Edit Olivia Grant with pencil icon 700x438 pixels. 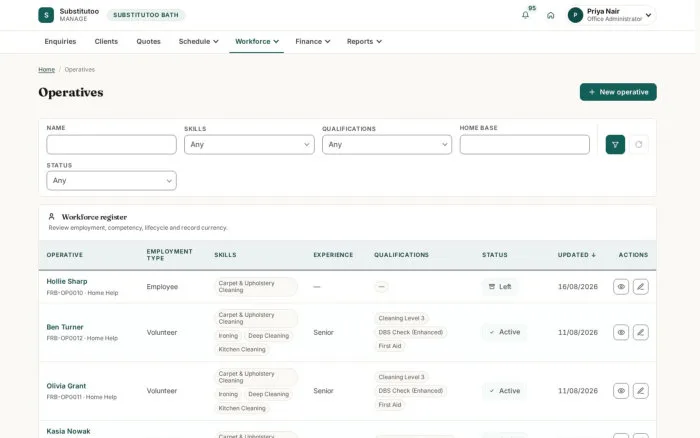[x=641, y=391]
